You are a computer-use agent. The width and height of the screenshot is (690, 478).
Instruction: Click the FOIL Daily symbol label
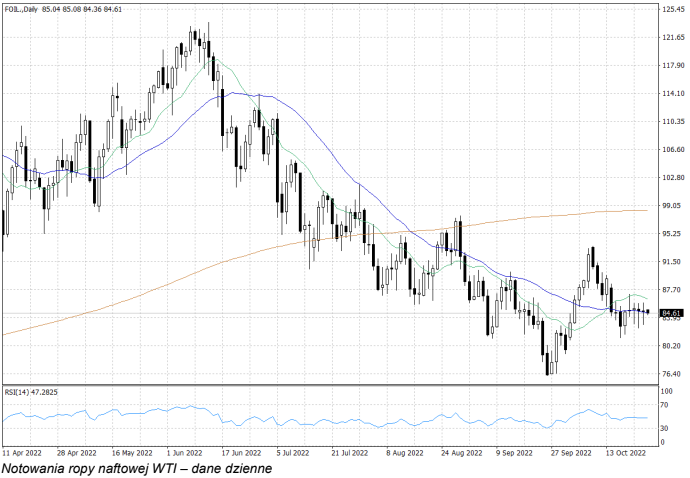pyautogui.click(x=20, y=9)
